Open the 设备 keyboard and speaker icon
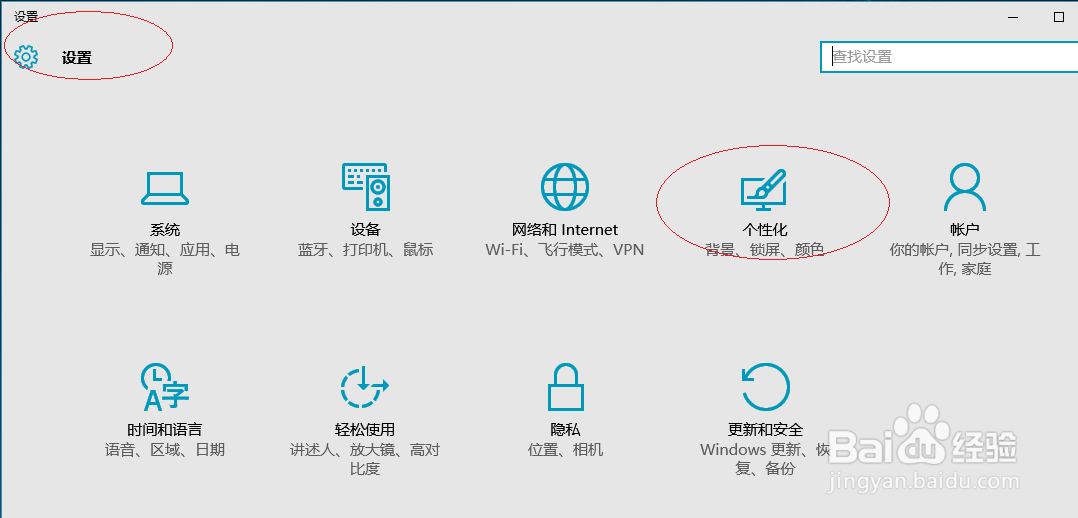1078x518 pixels. (365, 186)
